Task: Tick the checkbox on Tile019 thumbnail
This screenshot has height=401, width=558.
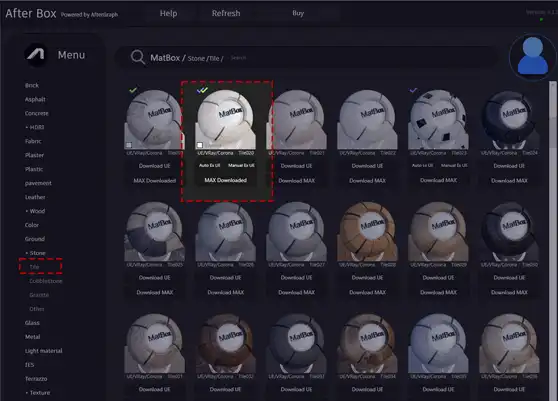Action: tap(129, 145)
